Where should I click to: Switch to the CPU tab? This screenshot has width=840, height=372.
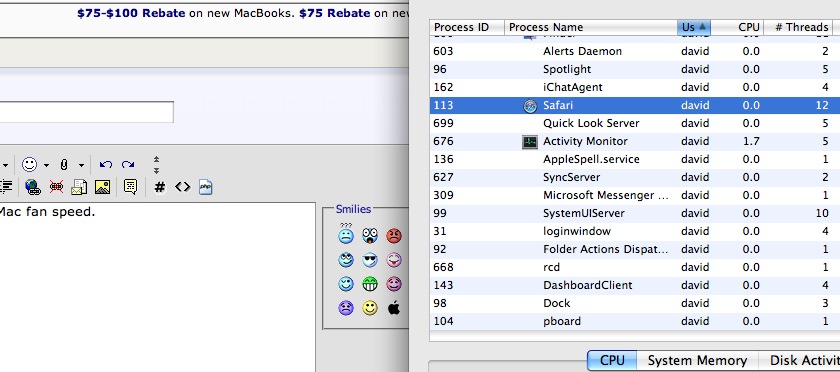(612, 360)
